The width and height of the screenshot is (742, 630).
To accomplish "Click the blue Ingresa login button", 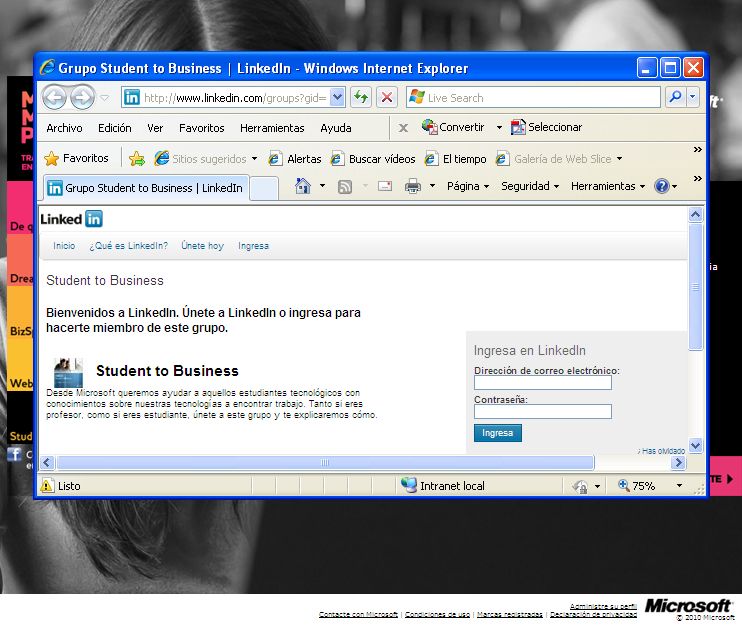I will 498,433.
